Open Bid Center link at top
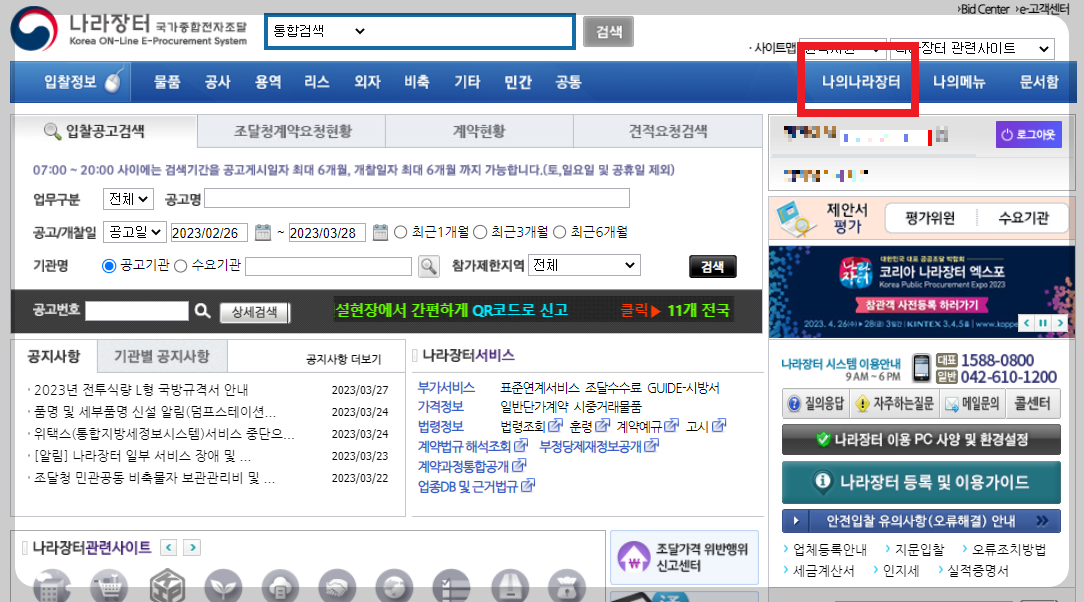This screenshot has height=602, width=1084. 984,9
